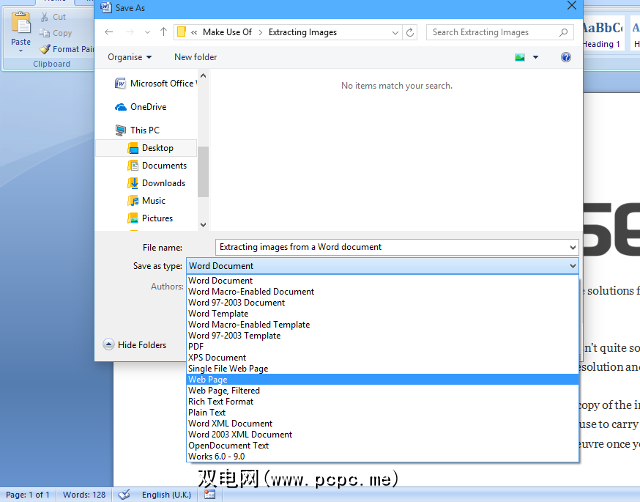The image size is (640, 502).
Task: Open the Pictures folder
Action: click(x=150, y=218)
